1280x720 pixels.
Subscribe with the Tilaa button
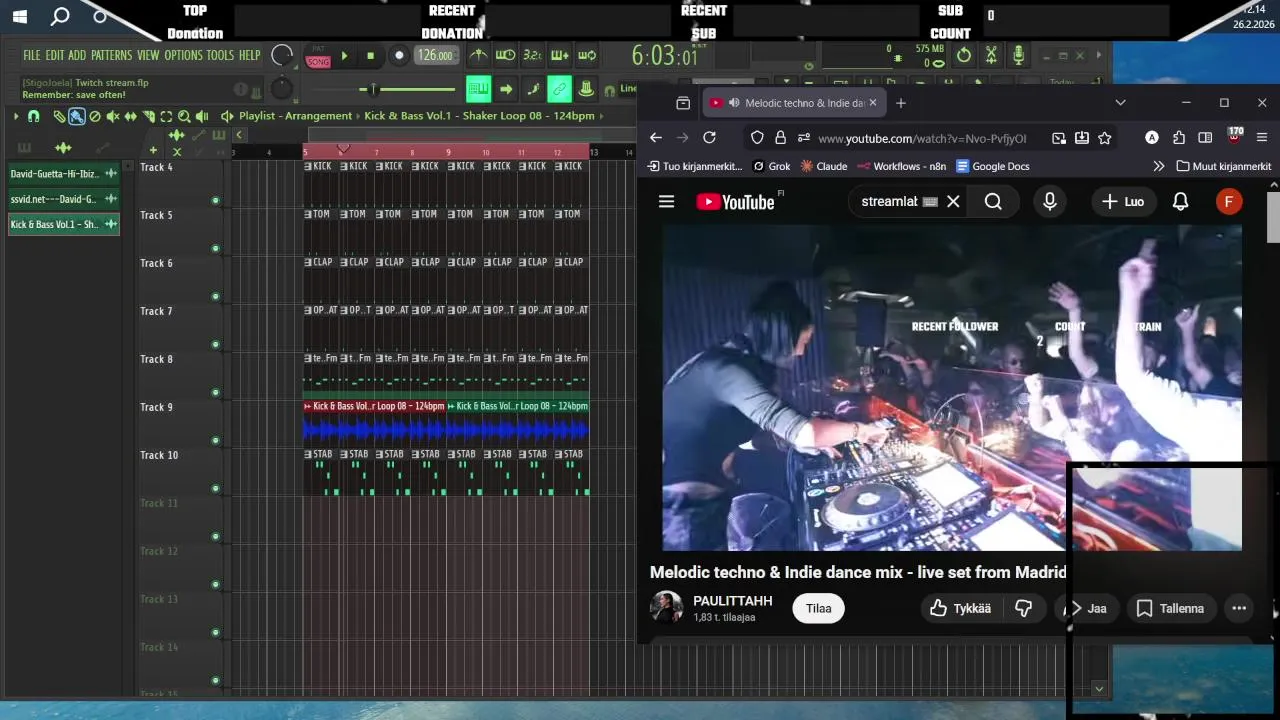(x=819, y=608)
